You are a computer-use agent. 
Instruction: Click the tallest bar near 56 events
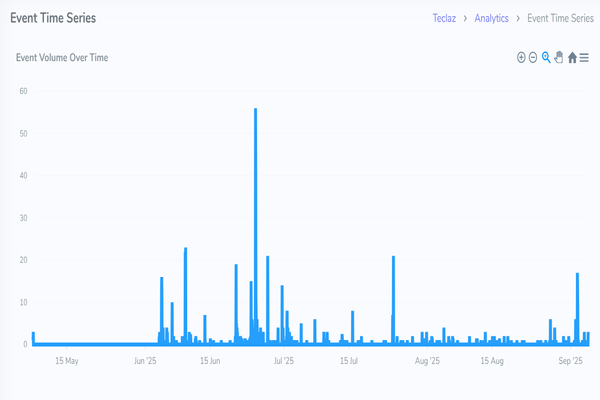click(256, 226)
